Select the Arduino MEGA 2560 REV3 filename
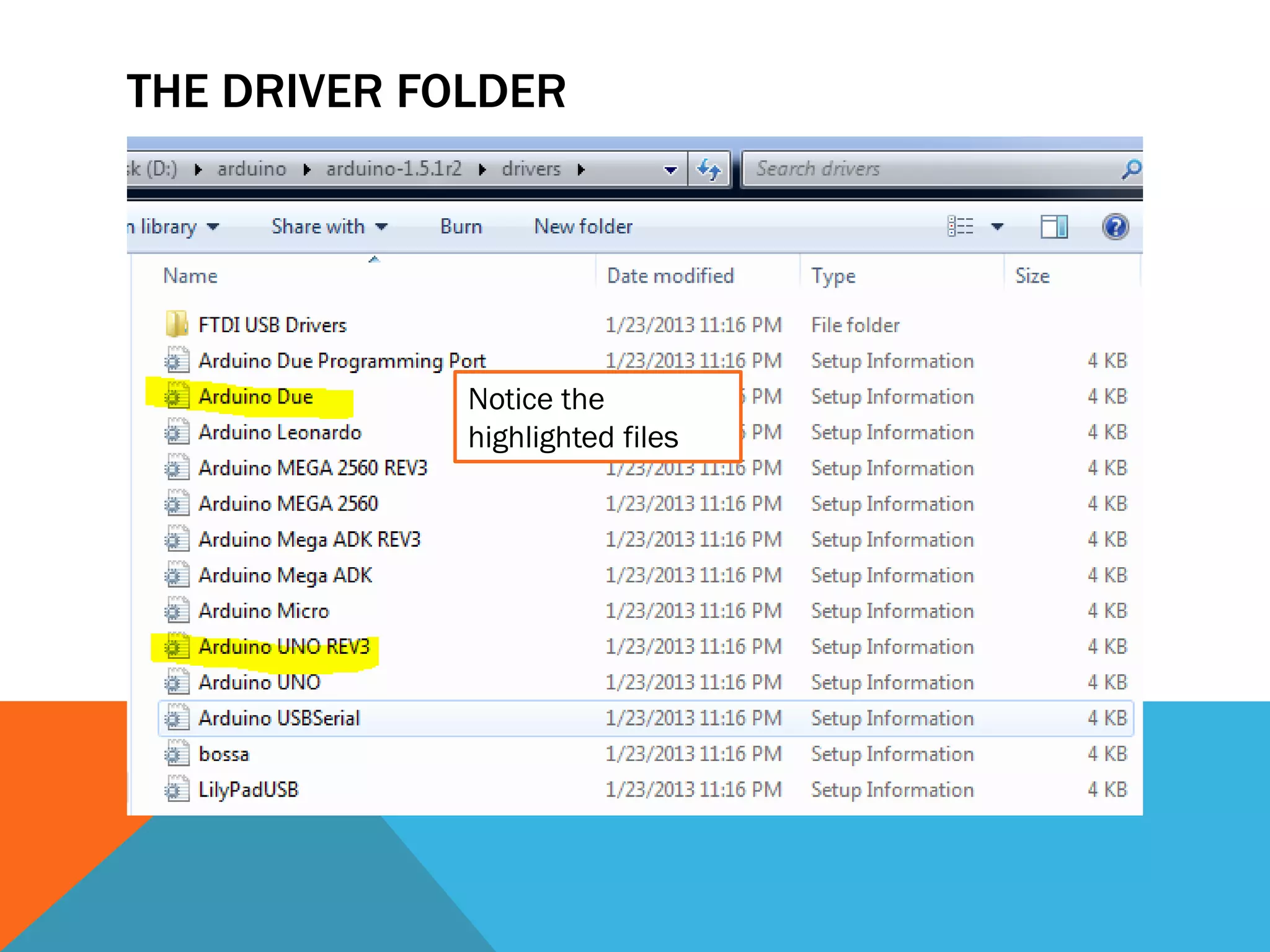This screenshot has height=952, width=1270. (313, 468)
